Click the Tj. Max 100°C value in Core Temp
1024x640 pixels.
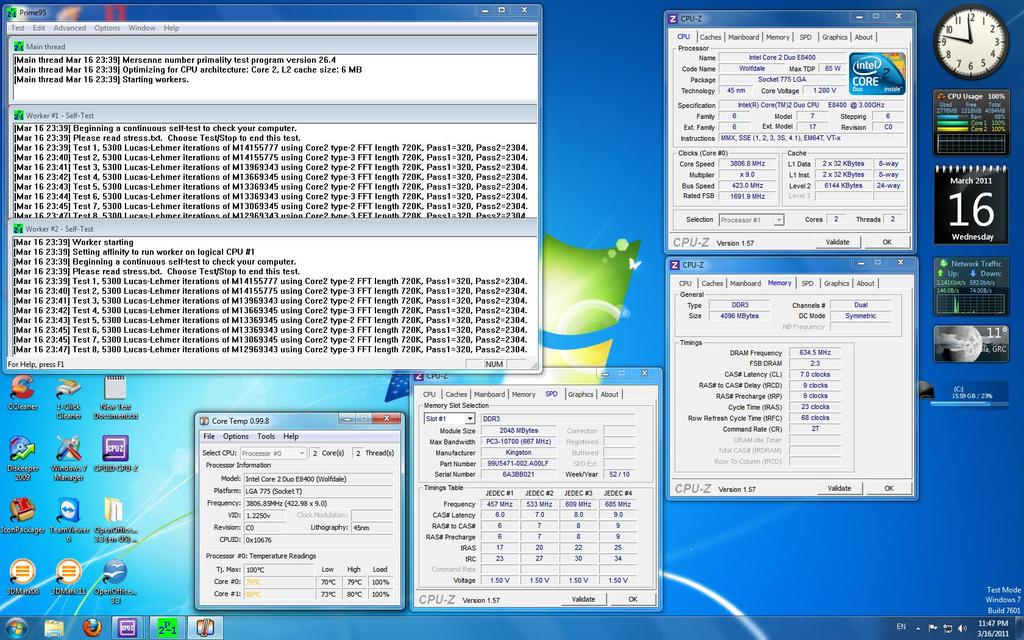tap(279, 569)
